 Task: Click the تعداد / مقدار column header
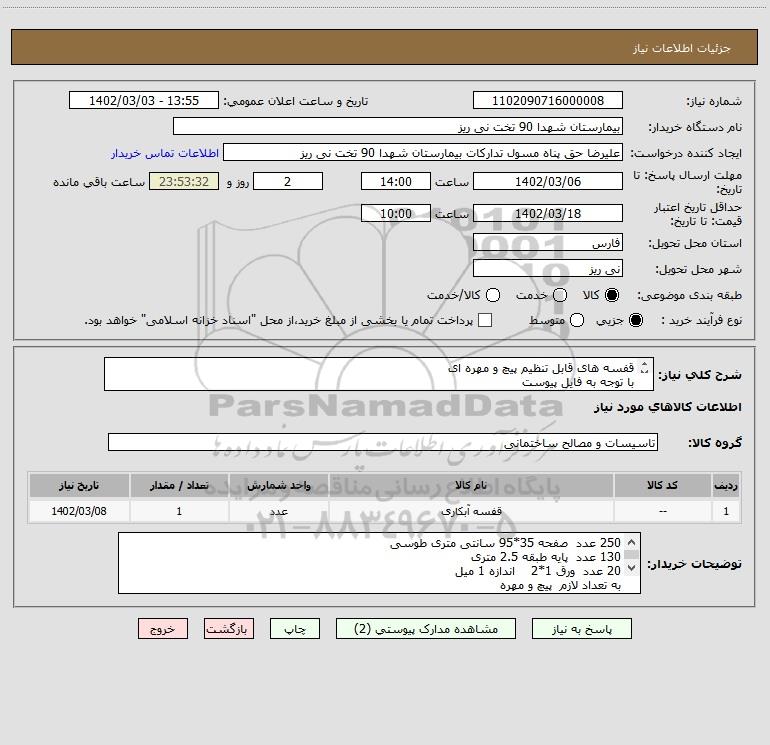[x=179, y=485]
